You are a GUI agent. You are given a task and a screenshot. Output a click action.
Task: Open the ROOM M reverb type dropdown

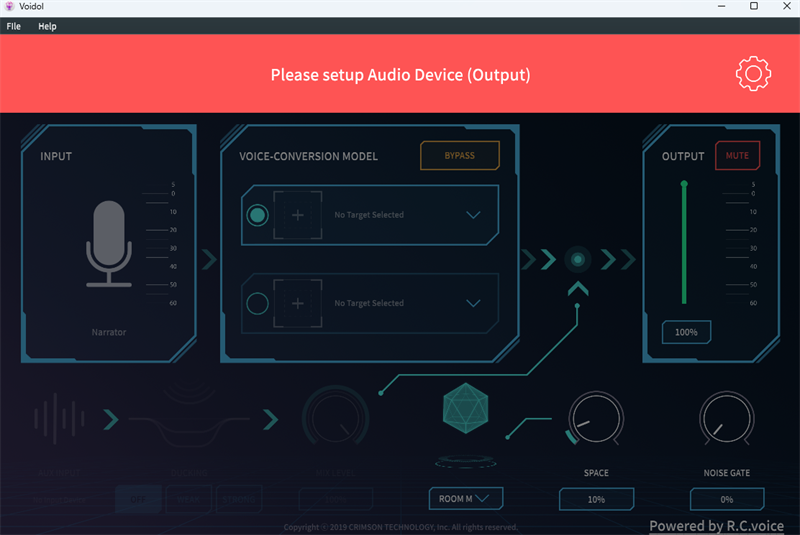465,499
